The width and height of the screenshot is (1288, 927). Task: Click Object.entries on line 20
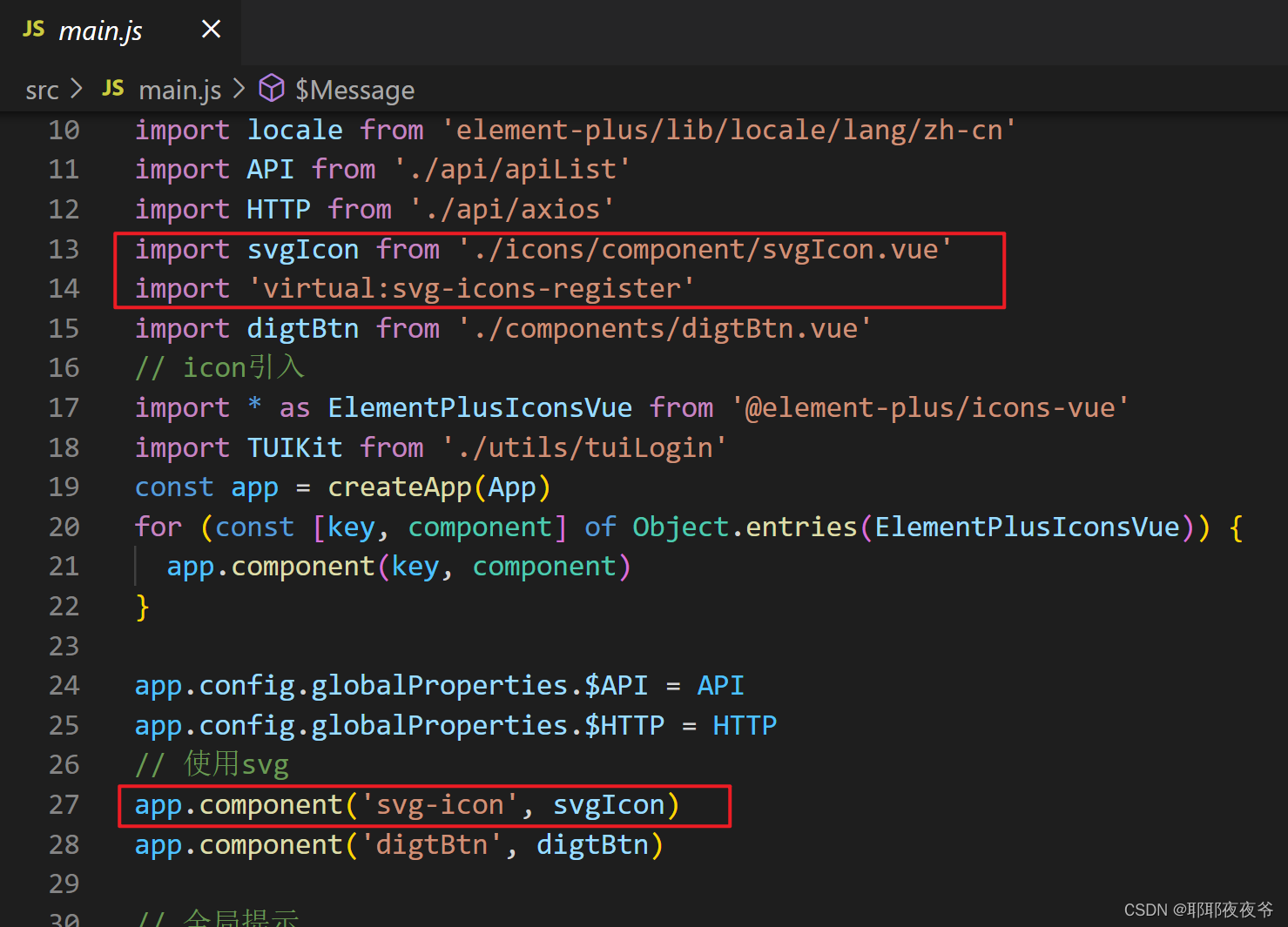pyautogui.click(x=745, y=527)
